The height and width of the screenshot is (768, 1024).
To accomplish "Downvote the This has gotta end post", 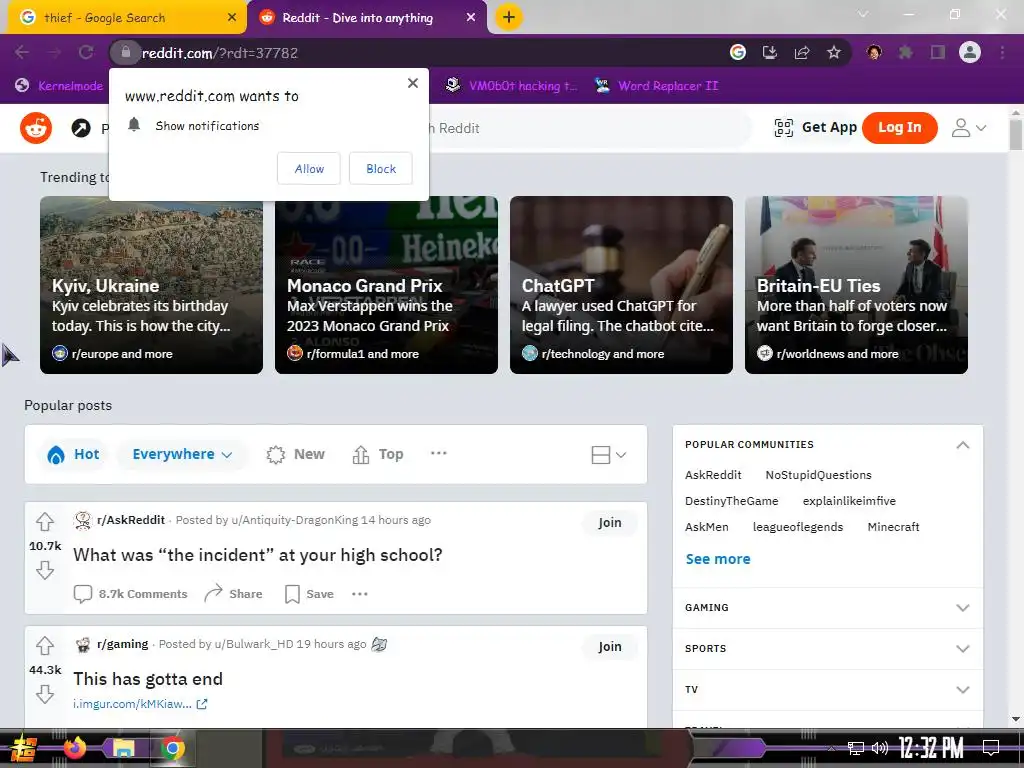I will 44,694.
